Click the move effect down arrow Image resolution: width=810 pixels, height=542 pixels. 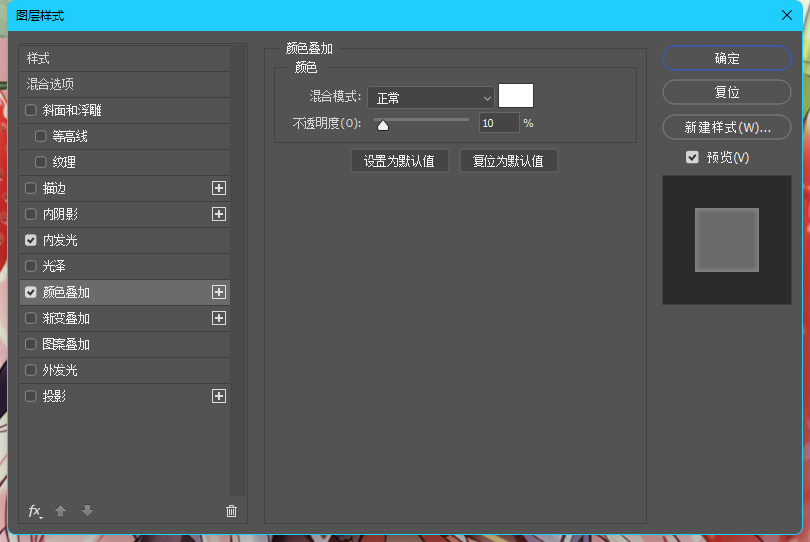[87, 511]
